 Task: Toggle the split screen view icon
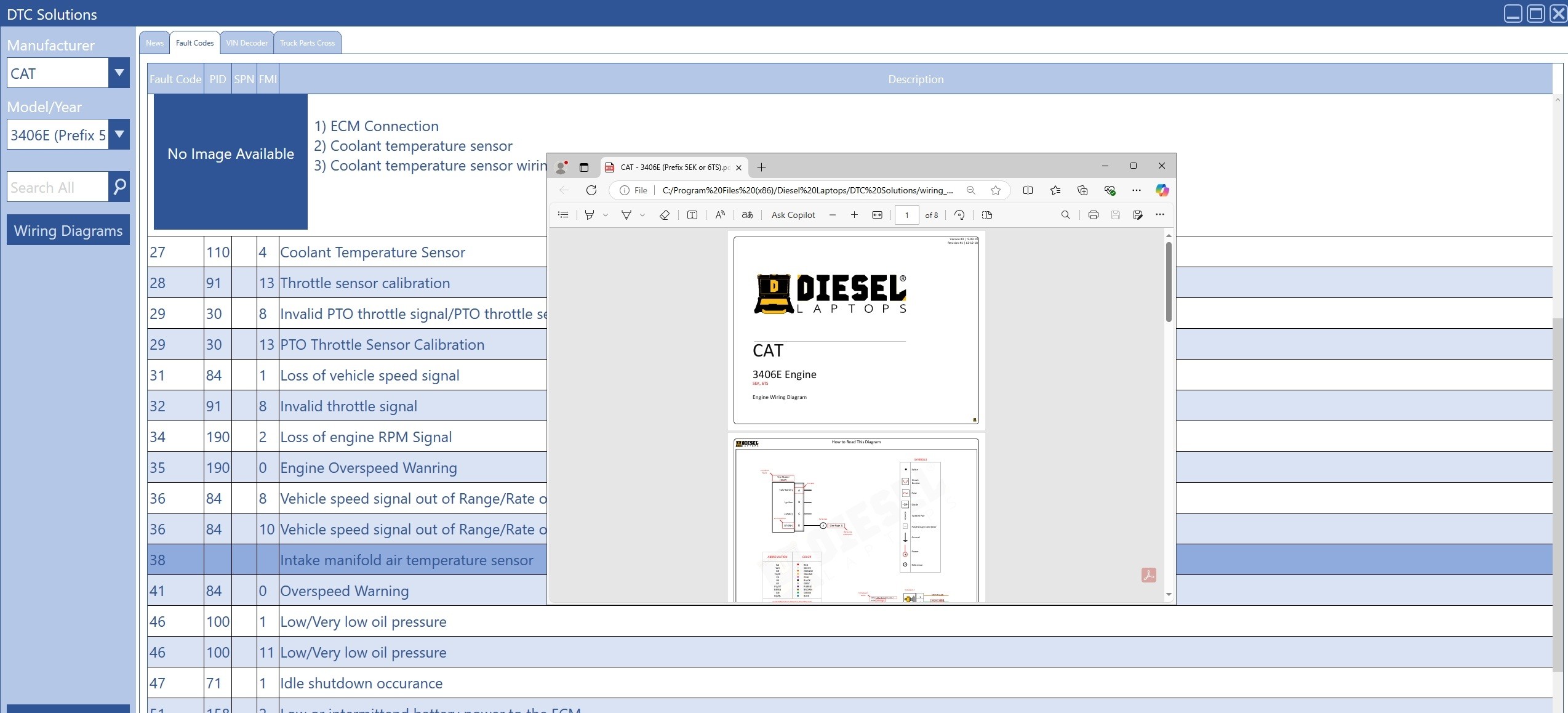(x=1028, y=190)
